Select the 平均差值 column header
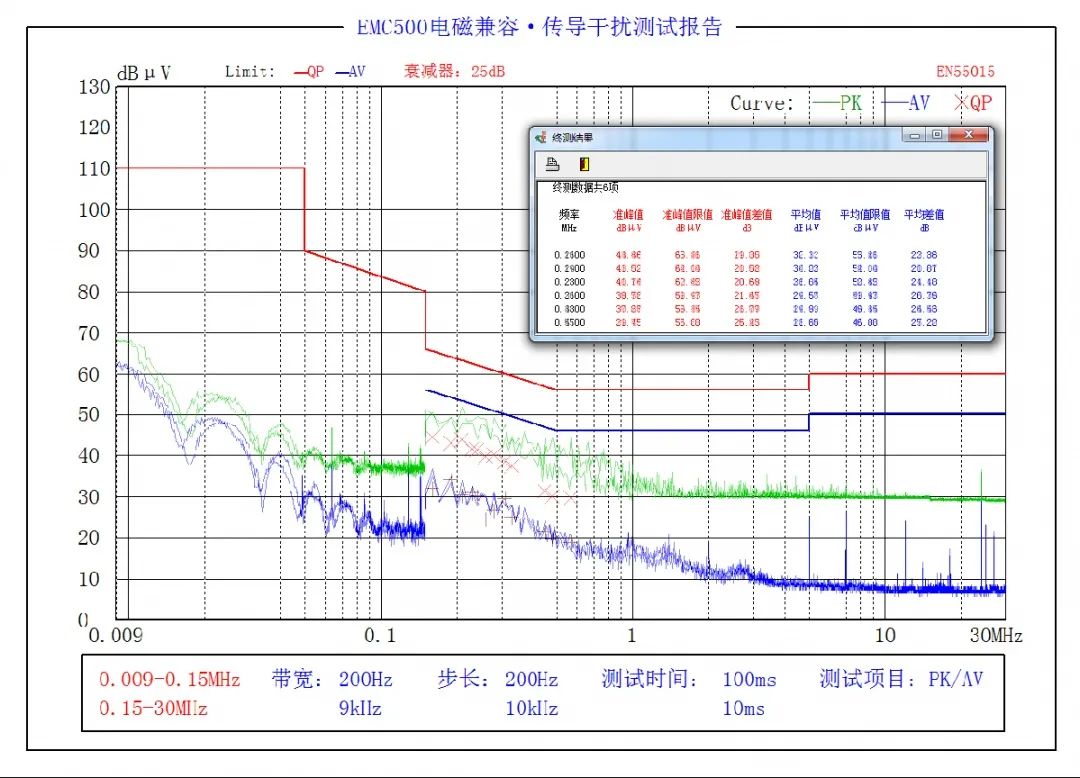Image resolution: width=1080 pixels, height=778 pixels. [x=924, y=214]
